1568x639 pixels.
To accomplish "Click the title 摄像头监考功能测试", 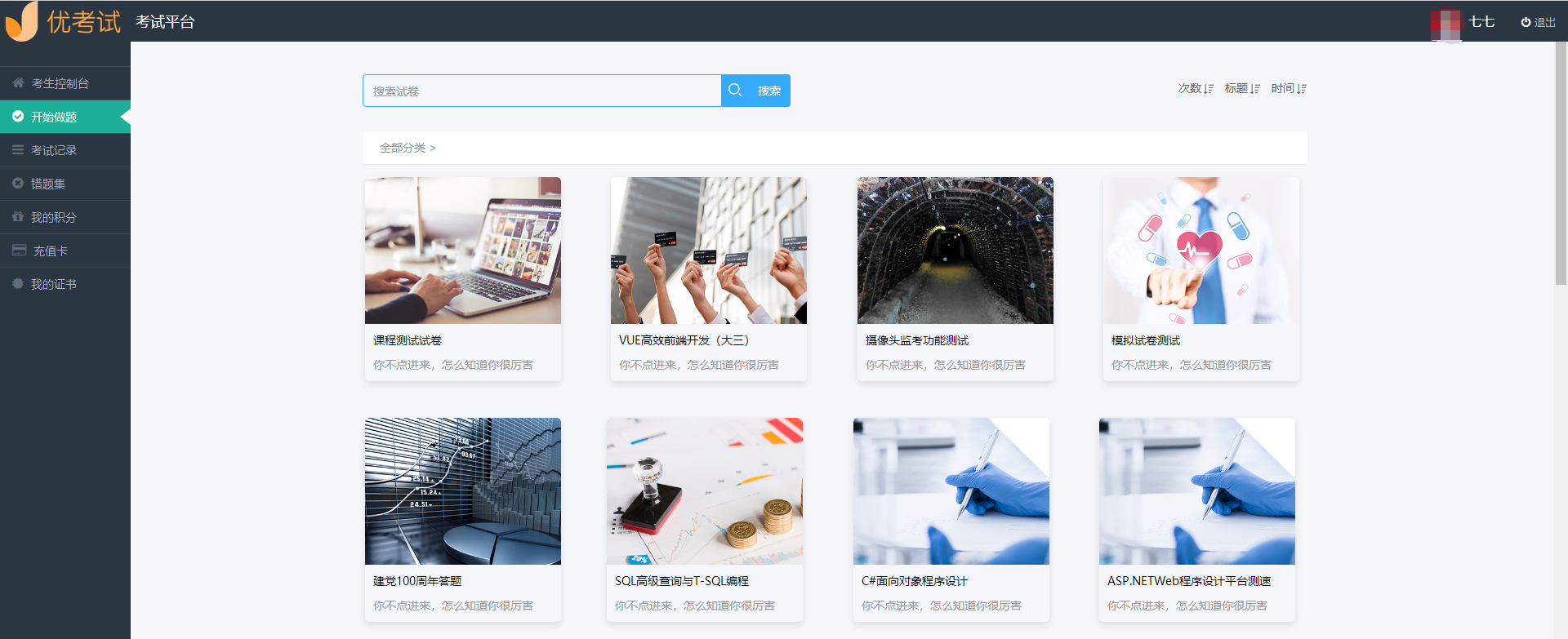I will [917, 340].
